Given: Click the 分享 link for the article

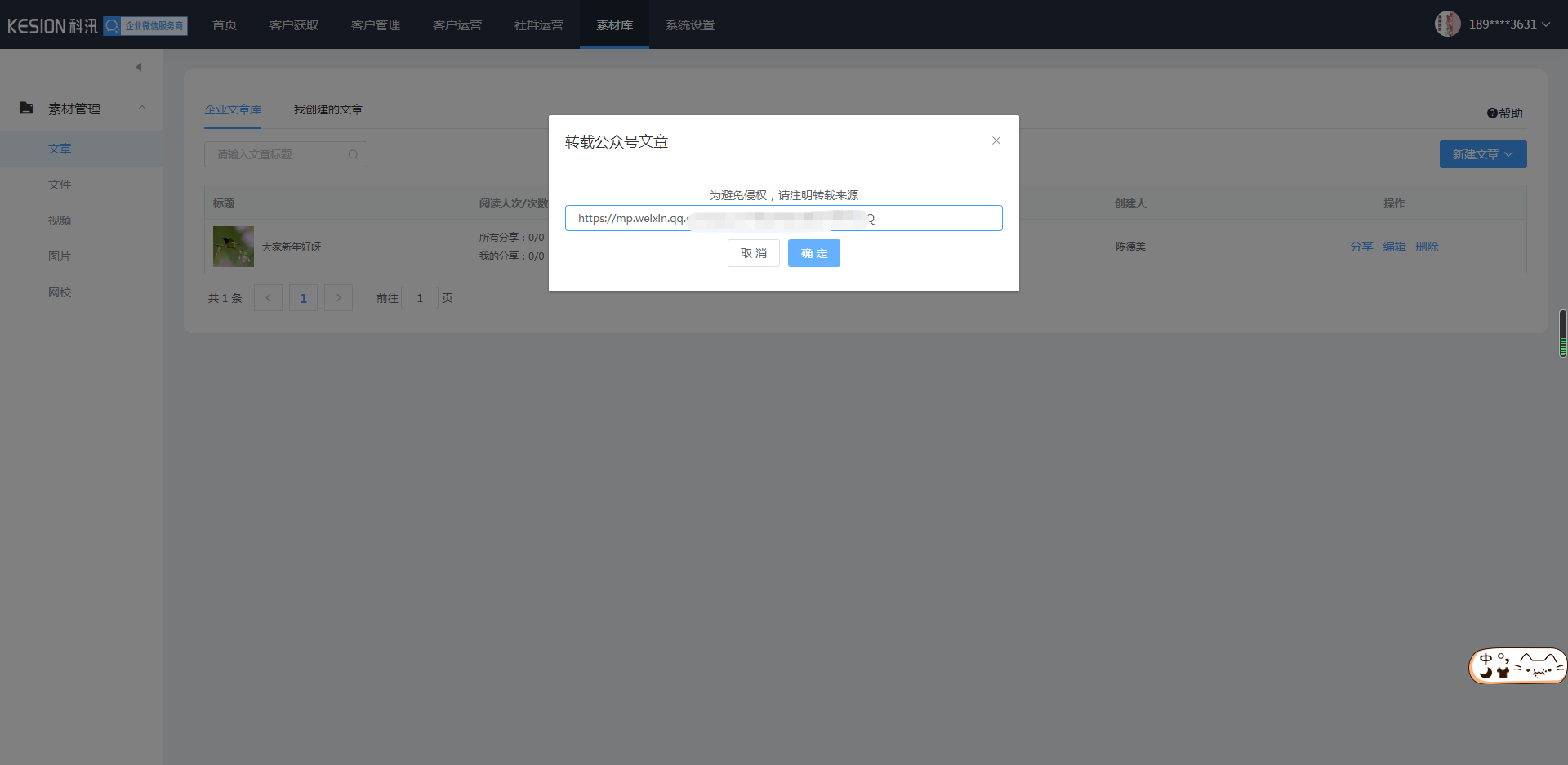Looking at the screenshot, I should [1361, 247].
